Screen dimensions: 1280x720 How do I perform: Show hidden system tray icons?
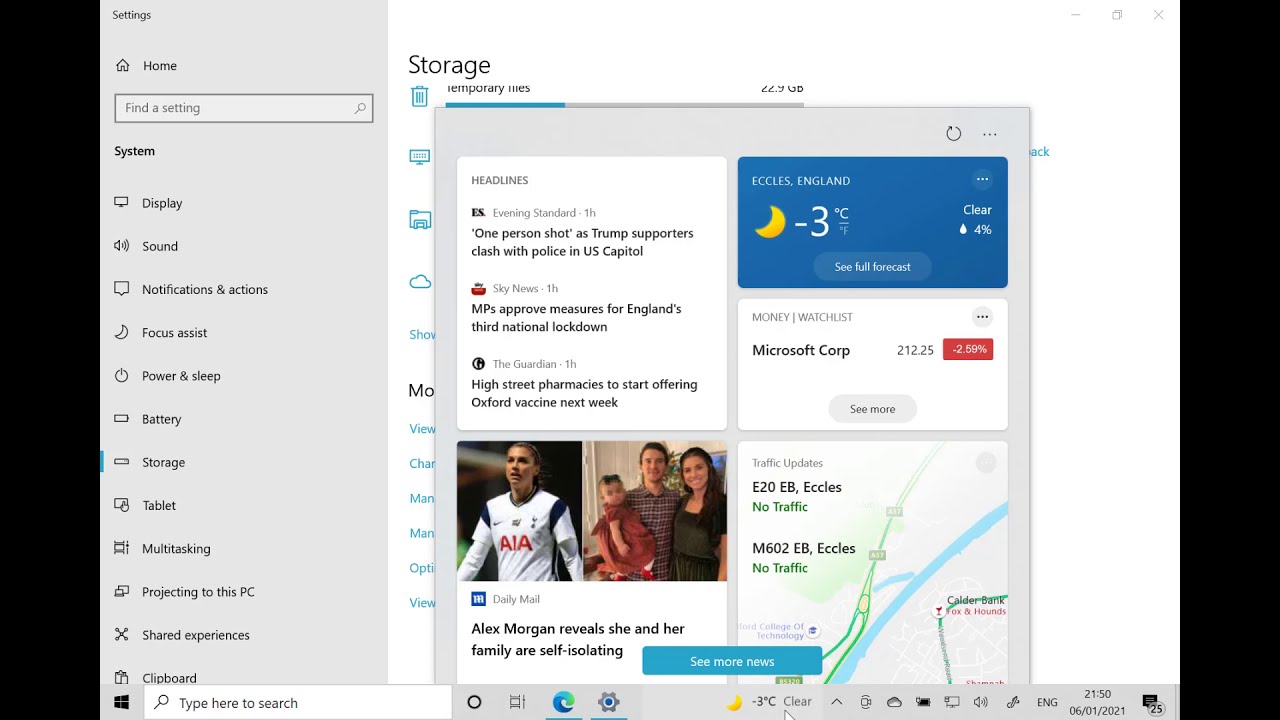[x=837, y=702]
